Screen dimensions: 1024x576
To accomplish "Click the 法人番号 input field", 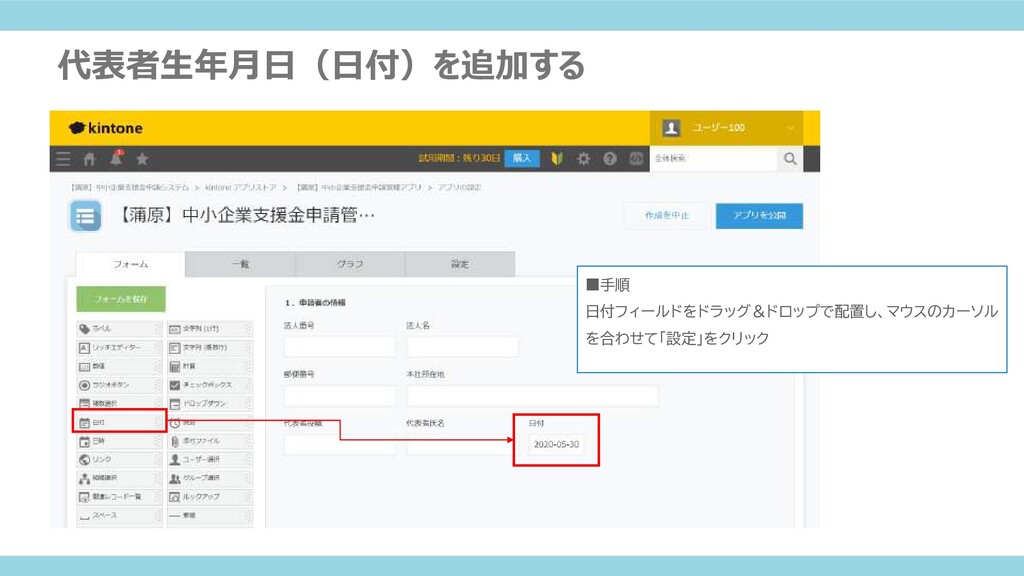I will [340, 346].
